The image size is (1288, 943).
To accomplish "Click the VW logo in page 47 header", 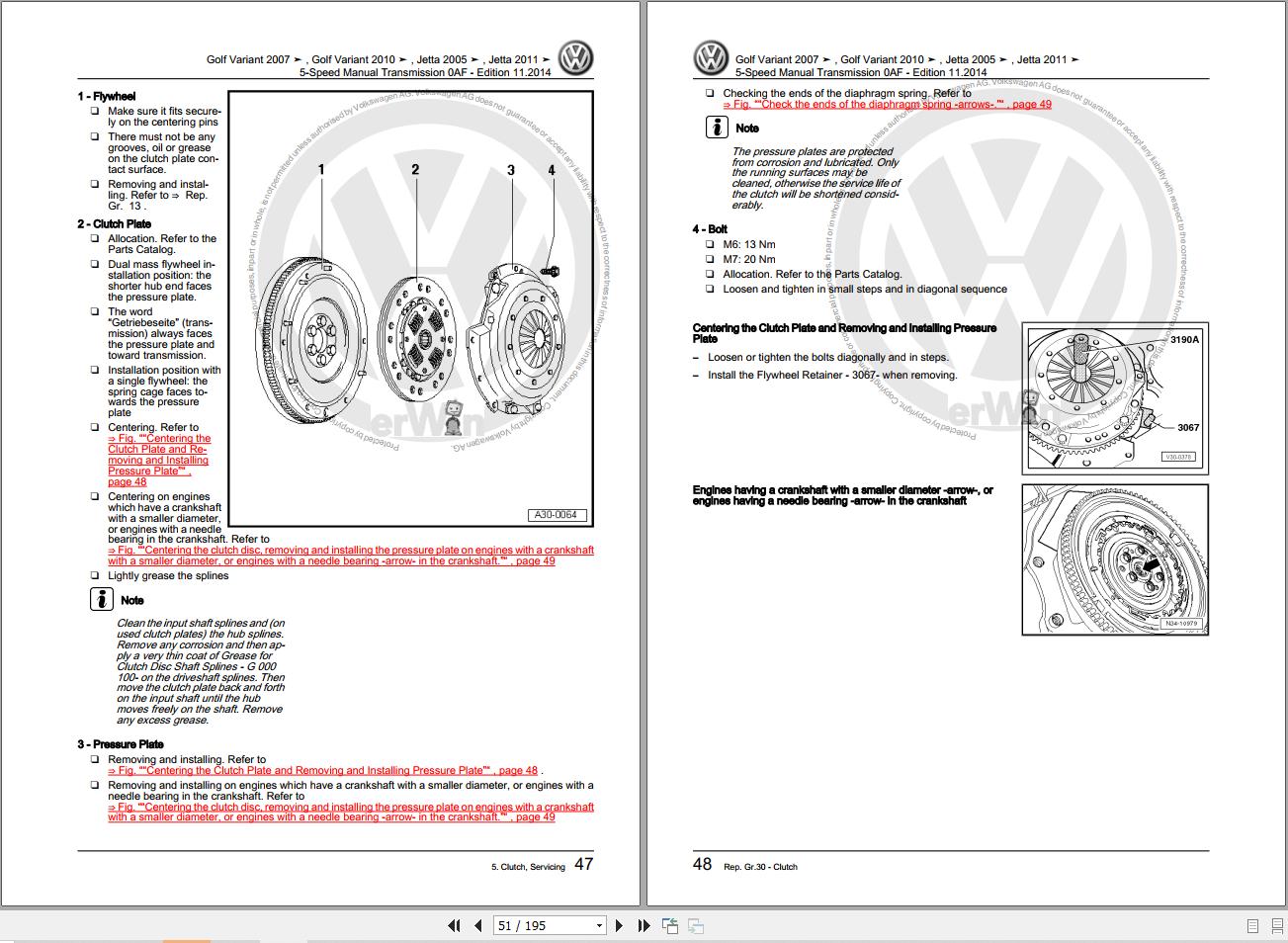I will [x=575, y=58].
